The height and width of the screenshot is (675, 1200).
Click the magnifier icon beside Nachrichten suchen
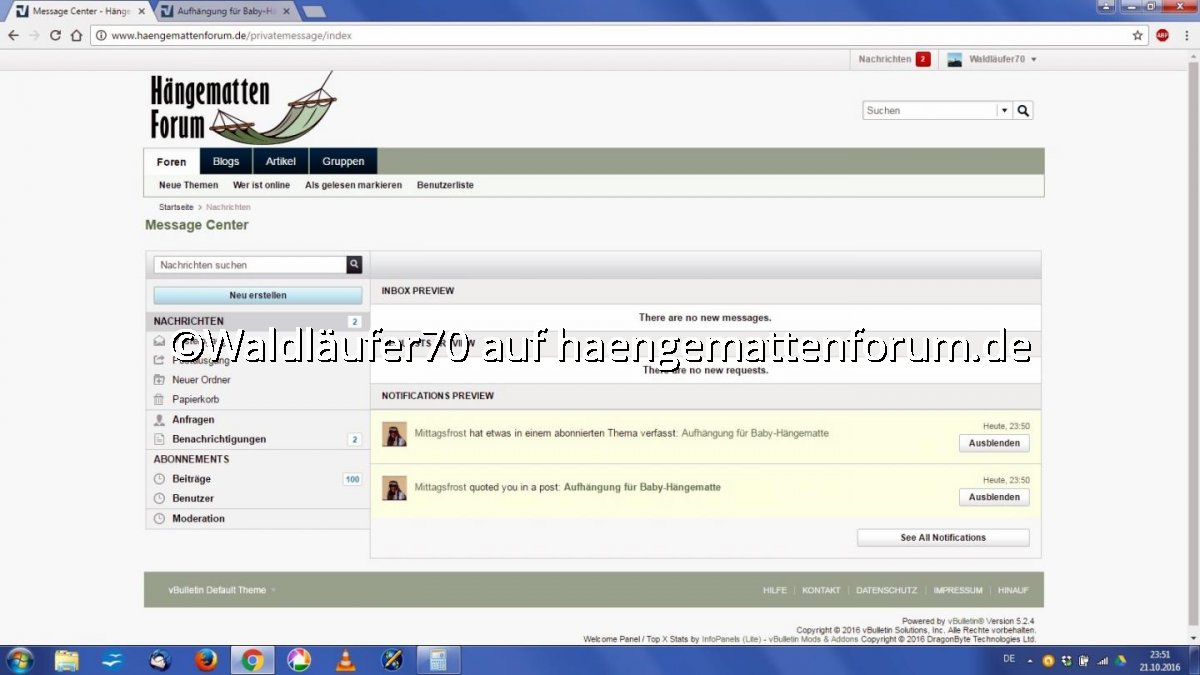354,265
